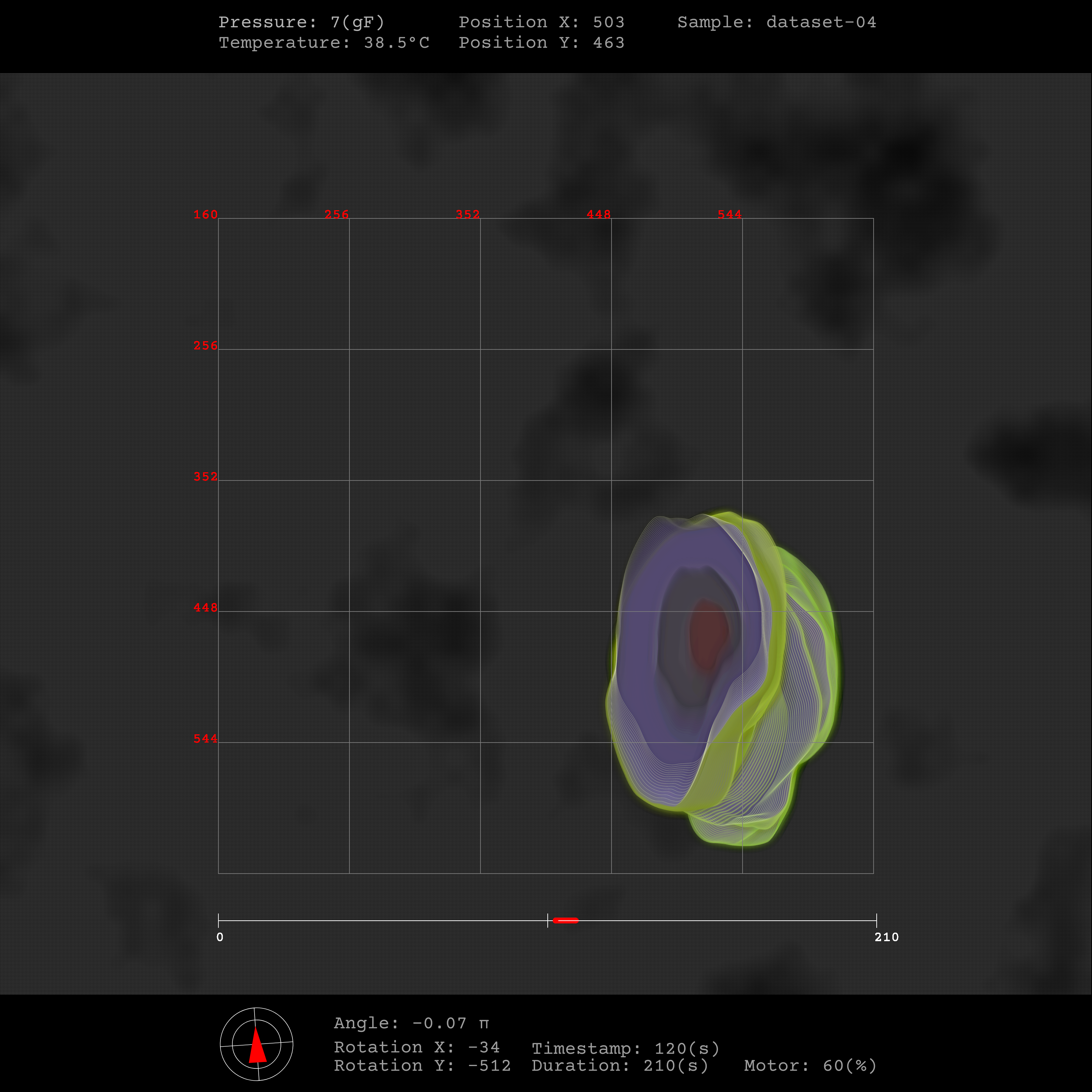Image resolution: width=1092 pixels, height=1092 pixels.
Task: Click the Motor 60(%) readout
Action: tap(810, 1065)
